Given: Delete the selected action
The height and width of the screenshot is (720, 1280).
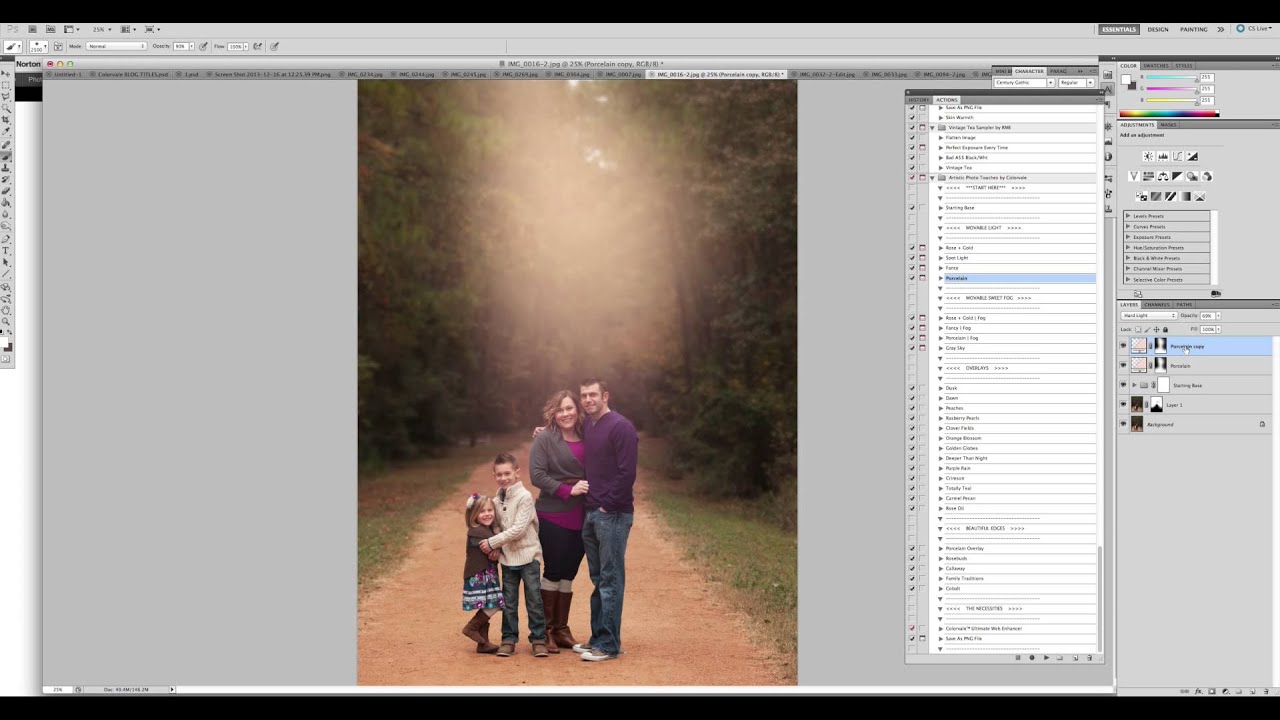Looking at the screenshot, I should tap(1089, 658).
